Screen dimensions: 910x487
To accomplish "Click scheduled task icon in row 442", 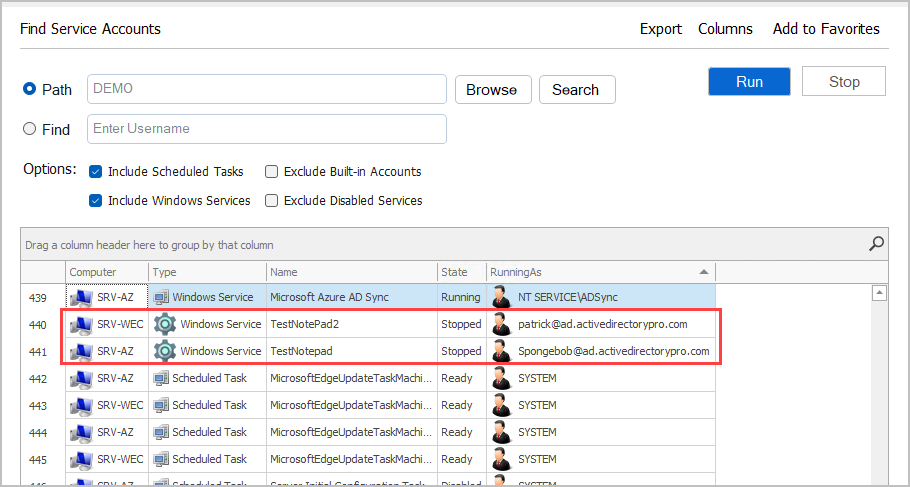I will tap(161, 378).
